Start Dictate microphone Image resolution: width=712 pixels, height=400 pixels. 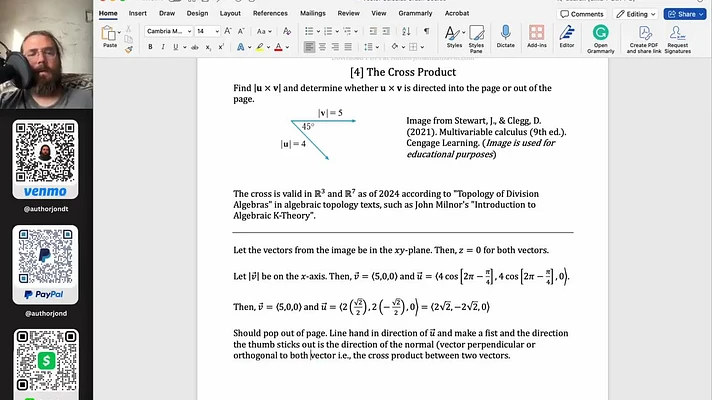pyautogui.click(x=505, y=37)
